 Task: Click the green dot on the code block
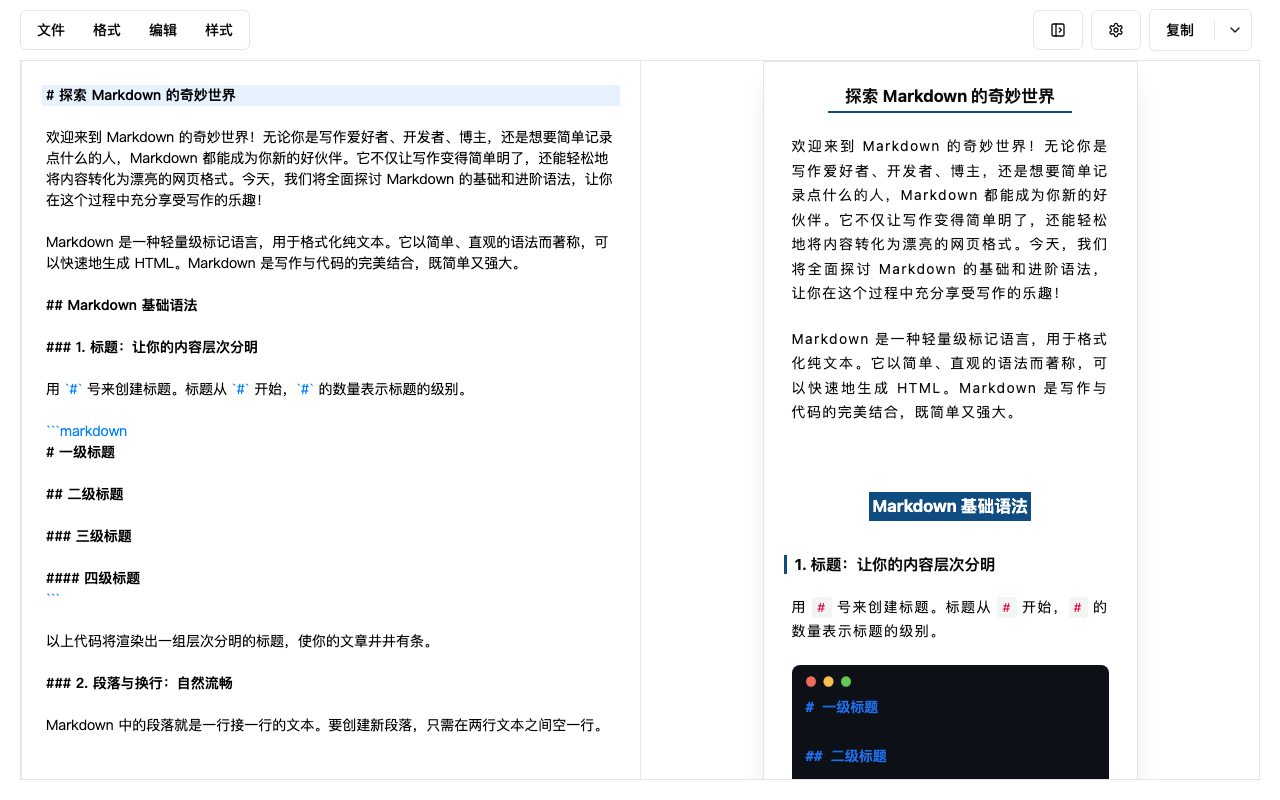click(x=846, y=682)
